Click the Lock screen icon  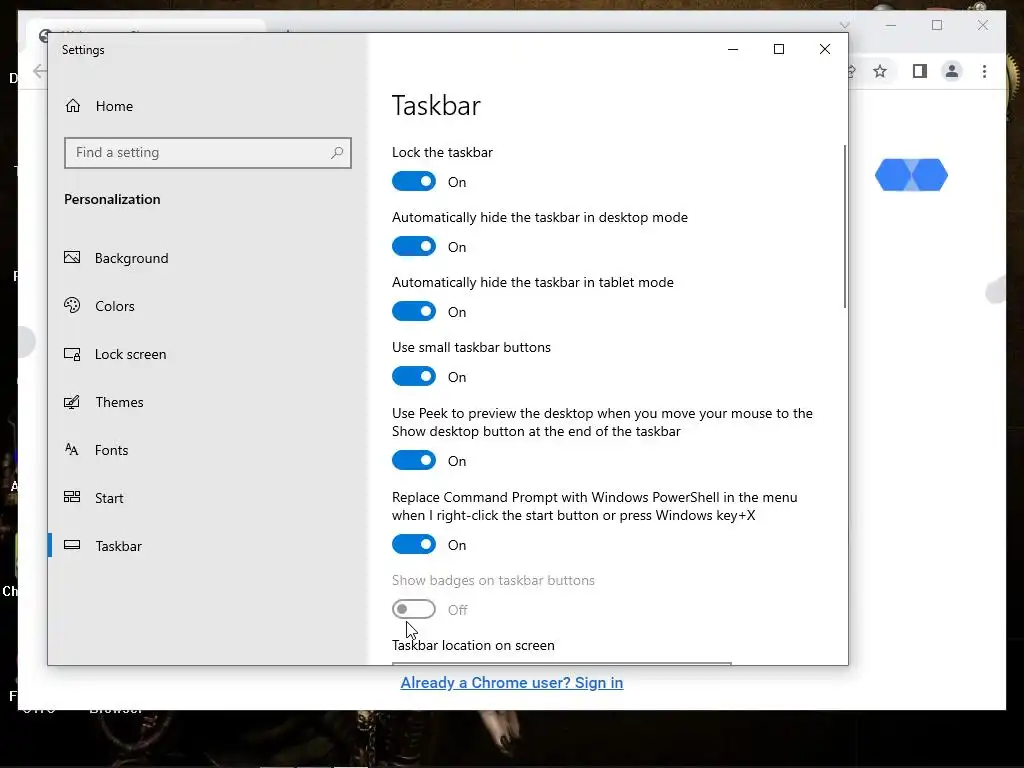coord(72,354)
